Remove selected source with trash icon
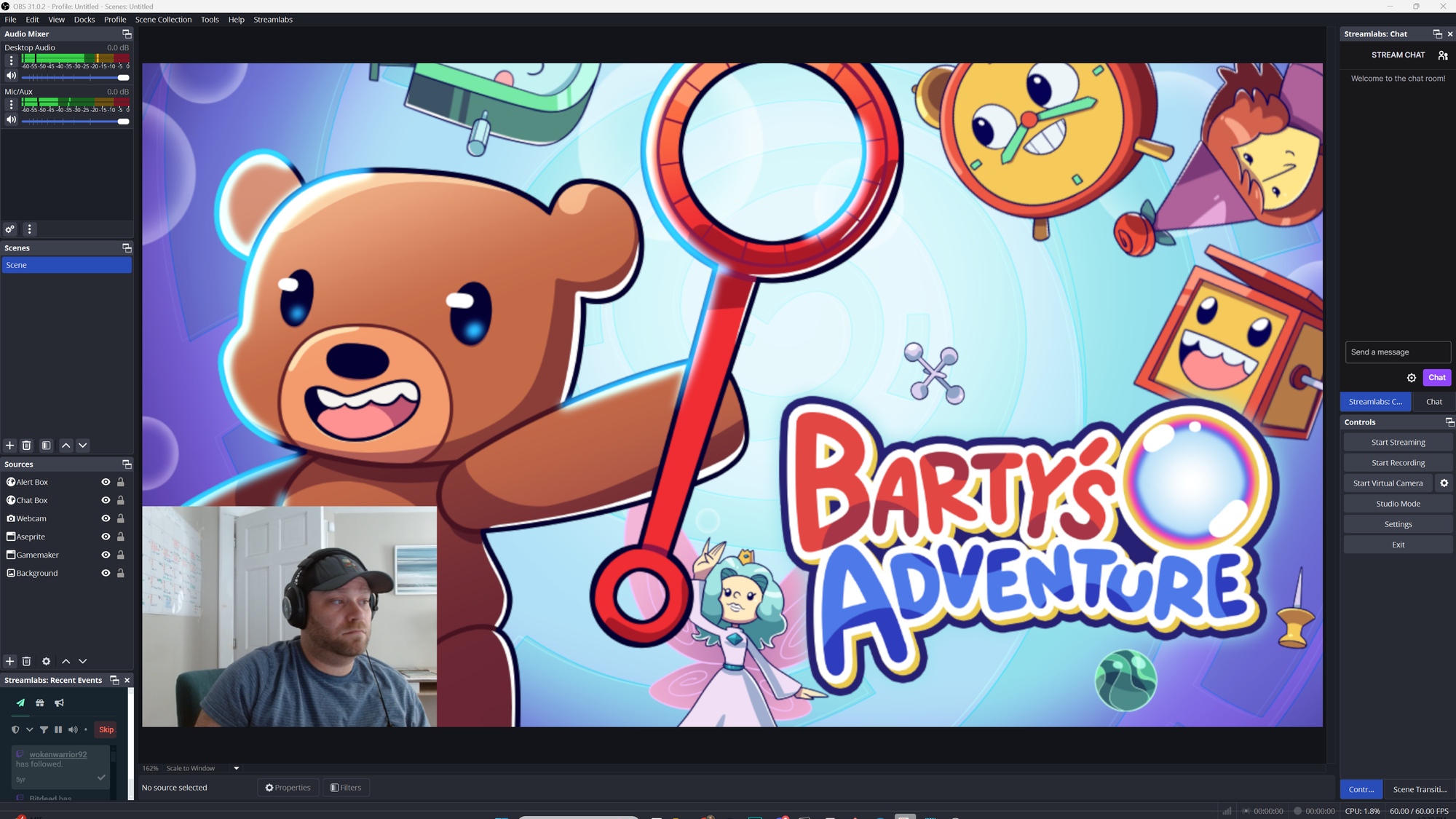The image size is (1456, 819). 27,662
